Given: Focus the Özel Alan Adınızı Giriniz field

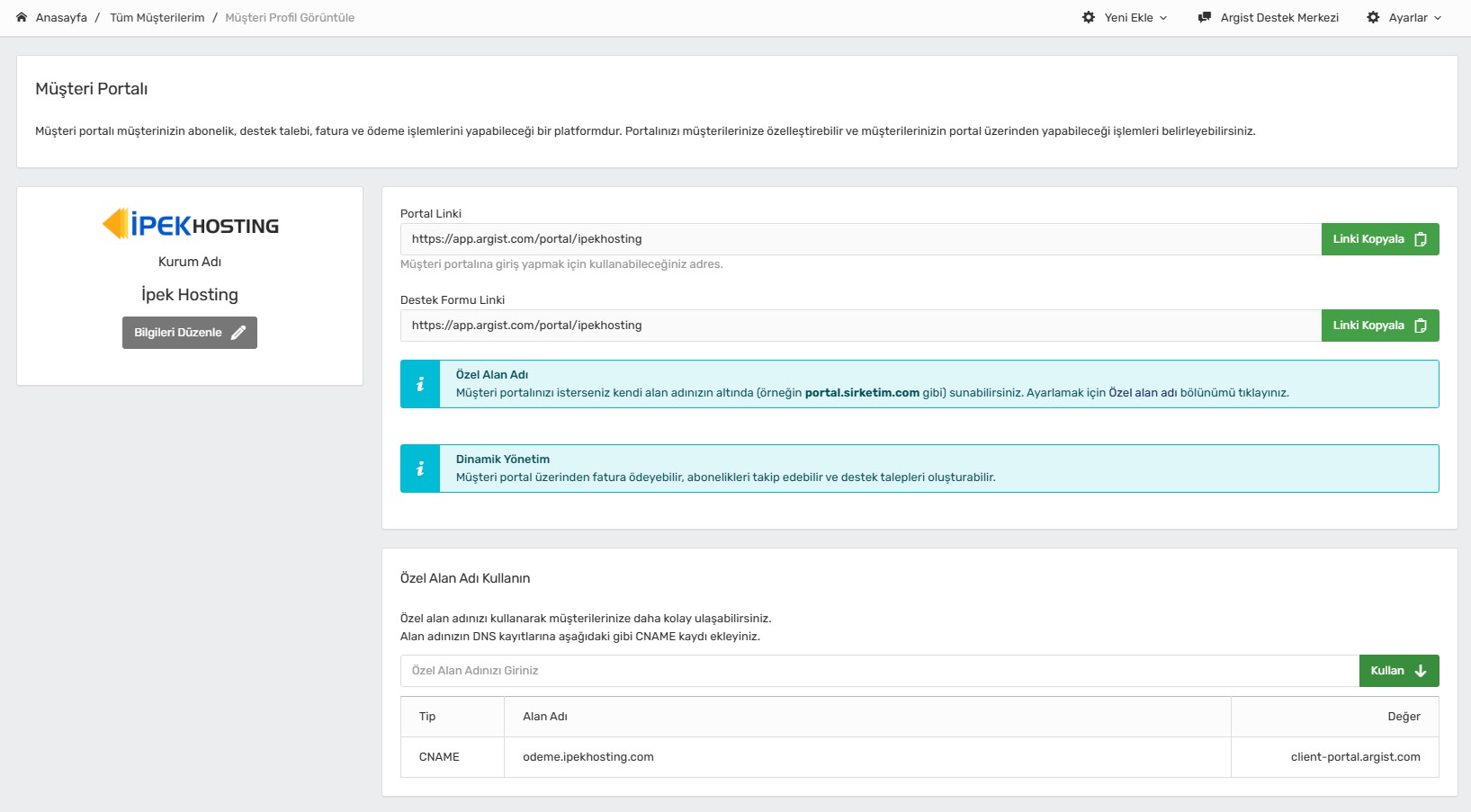Looking at the screenshot, I should [x=879, y=671].
